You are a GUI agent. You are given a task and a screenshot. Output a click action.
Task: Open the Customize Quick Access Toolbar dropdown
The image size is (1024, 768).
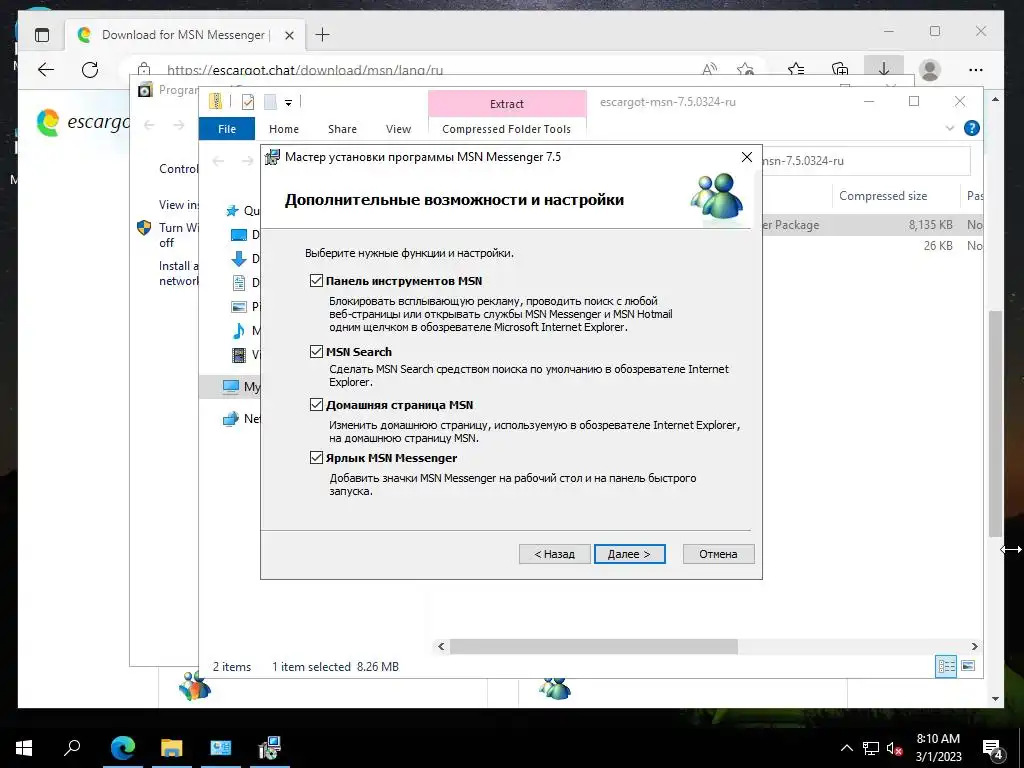[288, 103]
